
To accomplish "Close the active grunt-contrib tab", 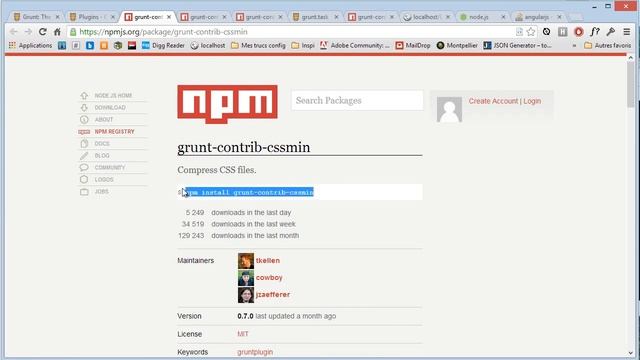I will 169,17.
